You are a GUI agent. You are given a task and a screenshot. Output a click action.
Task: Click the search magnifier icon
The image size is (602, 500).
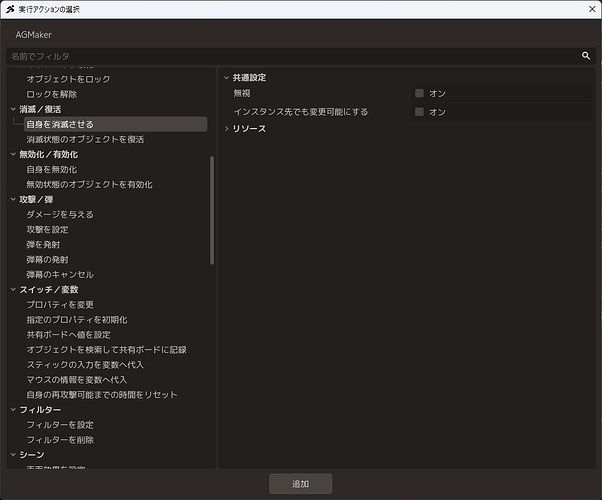[x=586, y=56]
